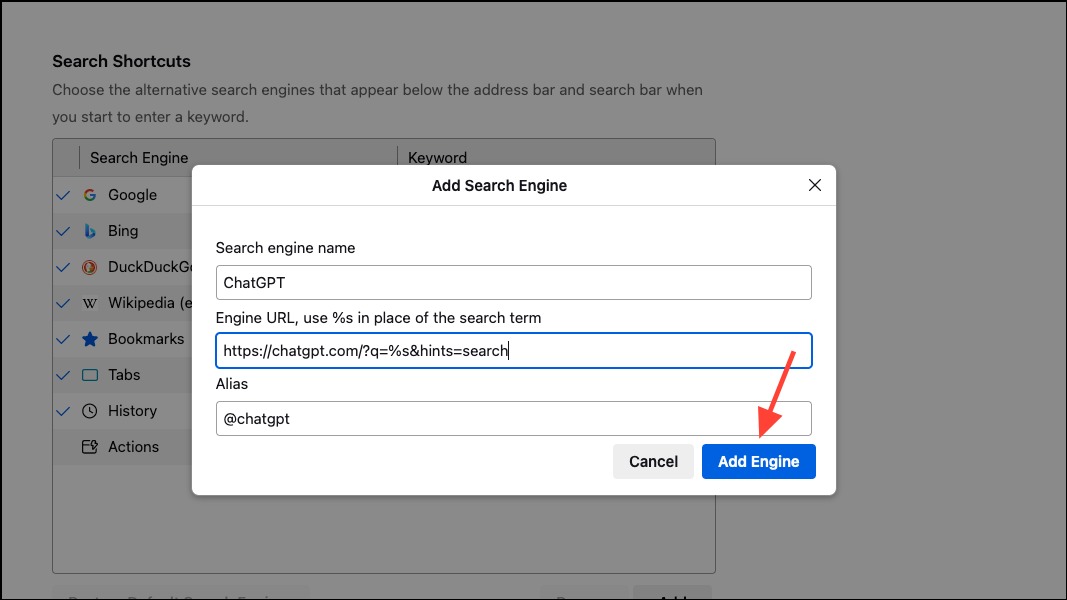Image resolution: width=1067 pixels, height=600 pixels.
Task: Dismiss dialog with the Cancel button
Action: tap(653, 461)
